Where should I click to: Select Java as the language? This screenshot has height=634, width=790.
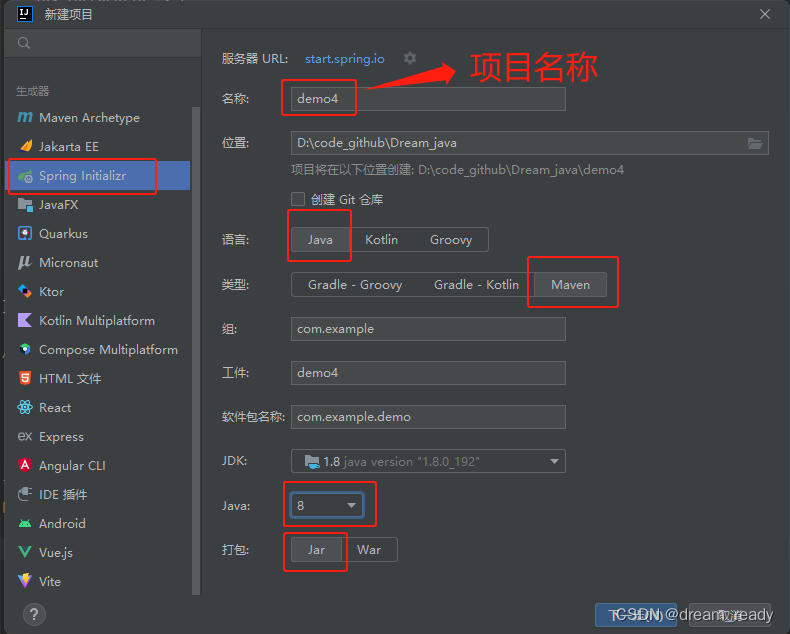point(320,240)
